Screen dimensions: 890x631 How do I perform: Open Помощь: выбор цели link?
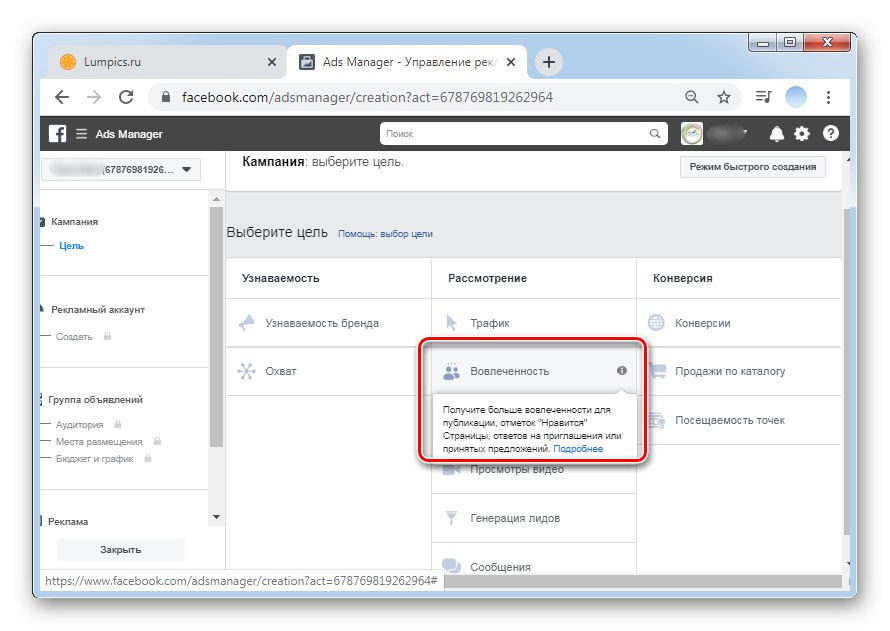point(385,234)
